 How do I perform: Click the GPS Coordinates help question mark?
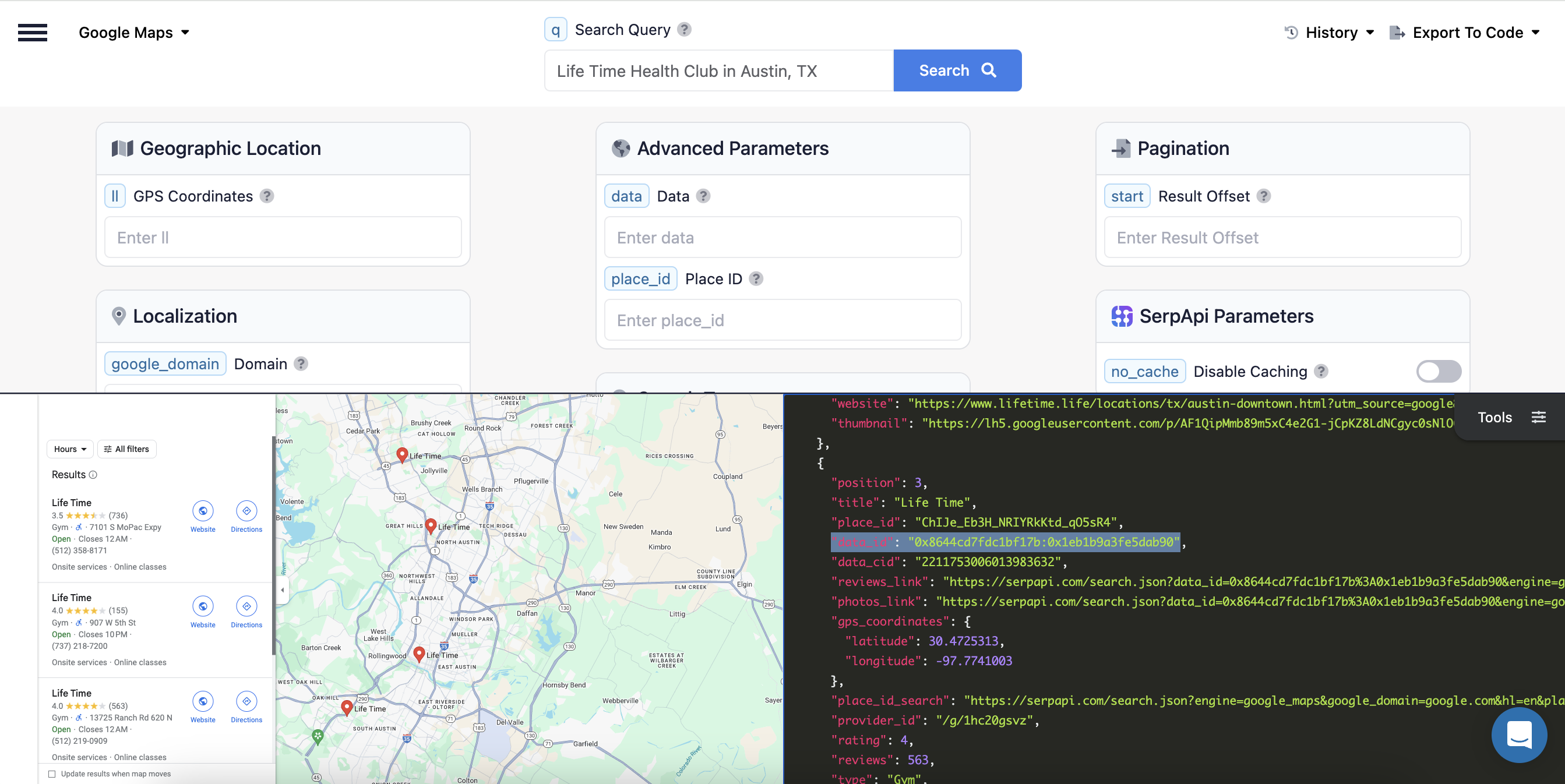coord(267,196)
